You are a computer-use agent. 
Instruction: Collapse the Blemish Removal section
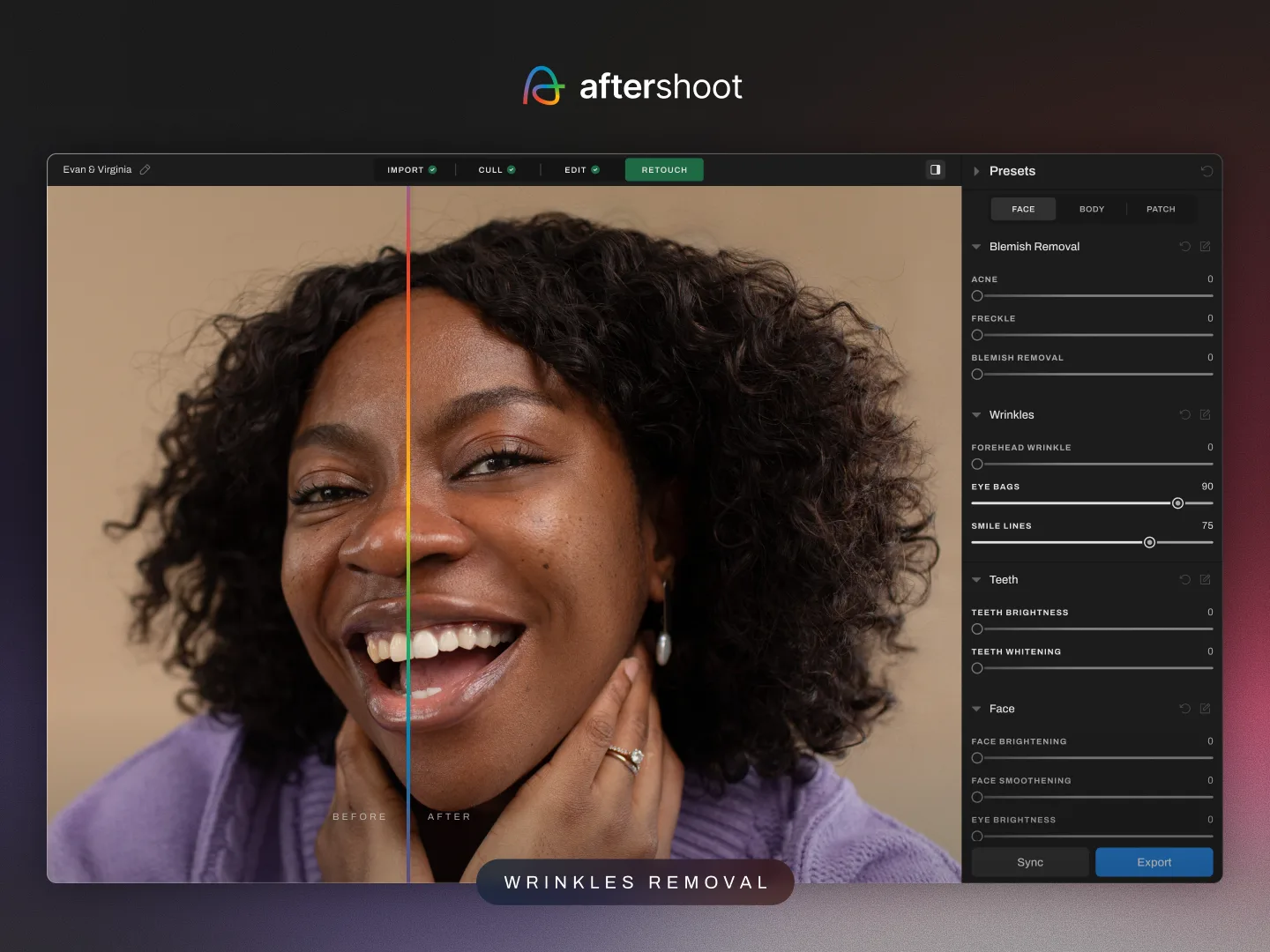point(976,247)
